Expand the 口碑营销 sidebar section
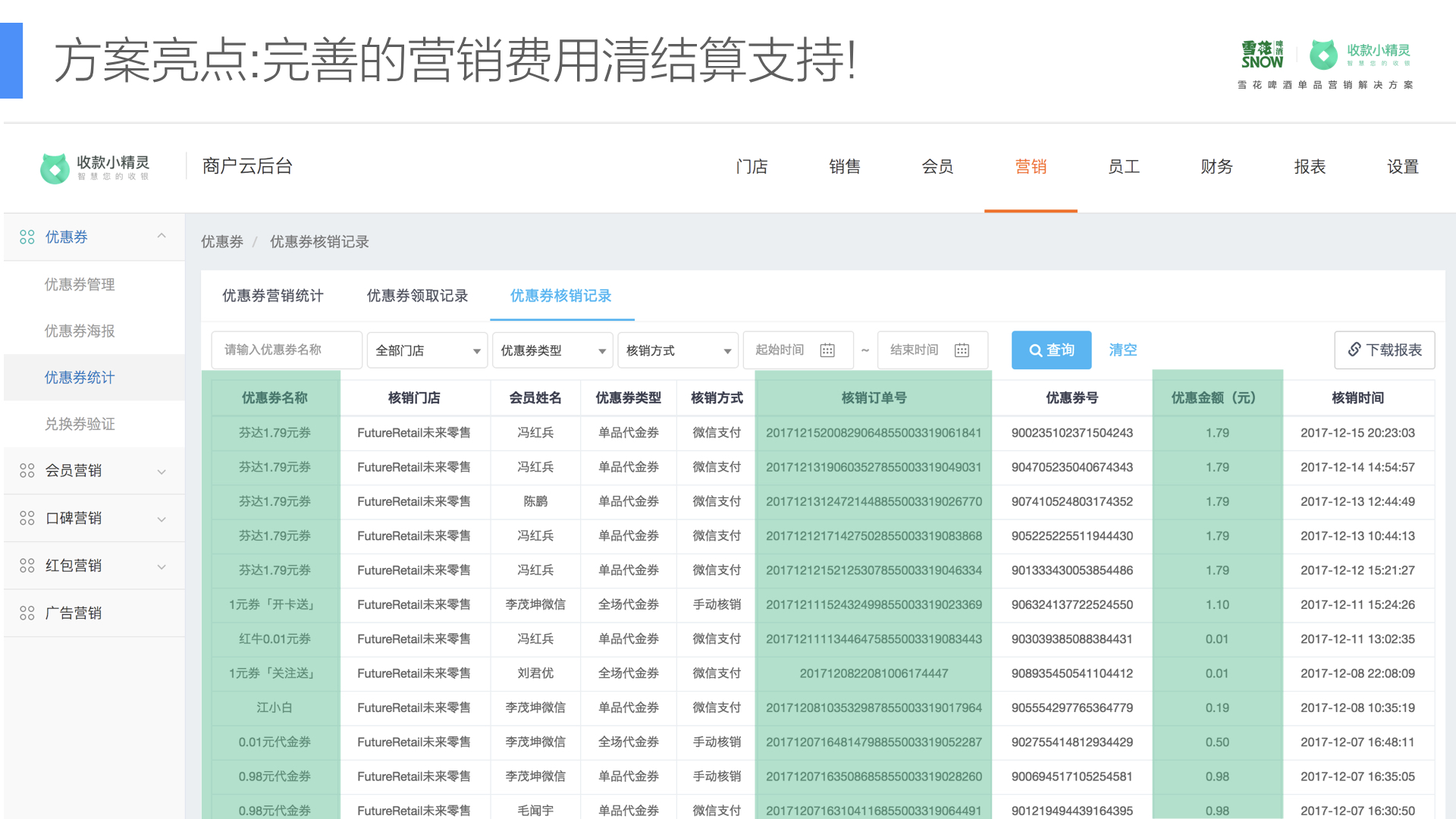The image size is (1456, 819). point(162,519)
